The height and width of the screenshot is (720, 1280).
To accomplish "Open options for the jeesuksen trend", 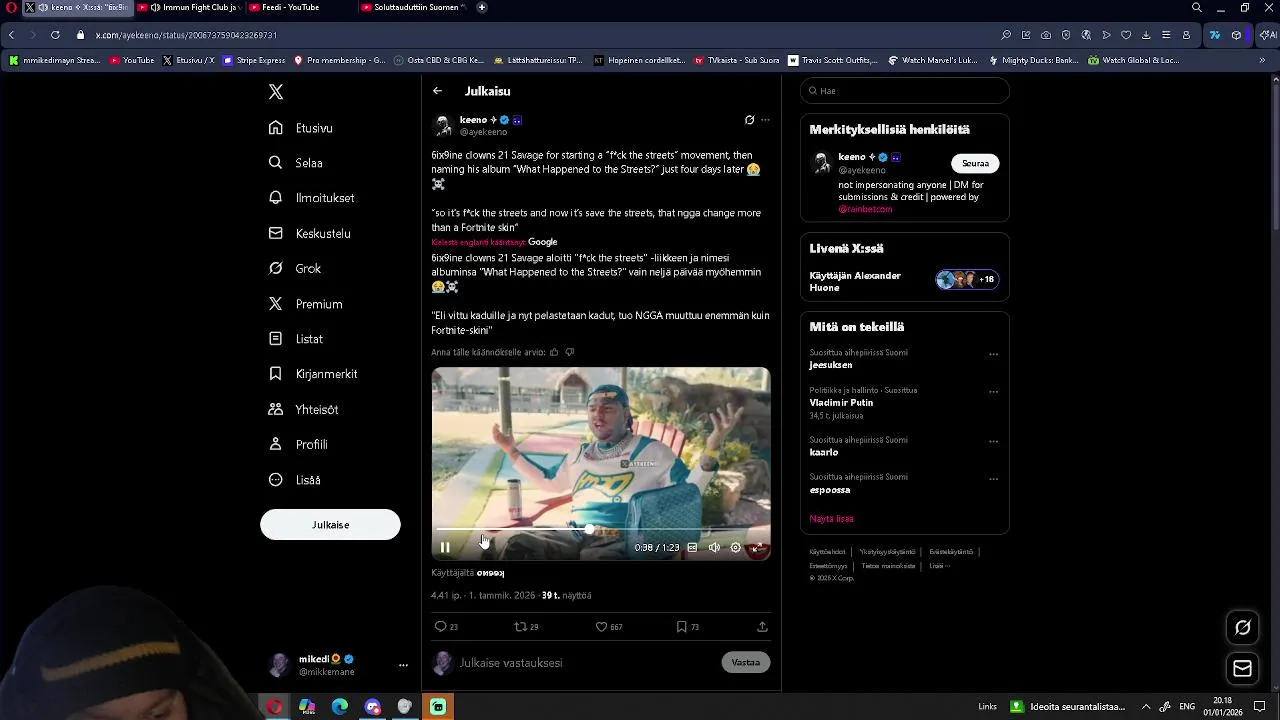I will [993, 354].
